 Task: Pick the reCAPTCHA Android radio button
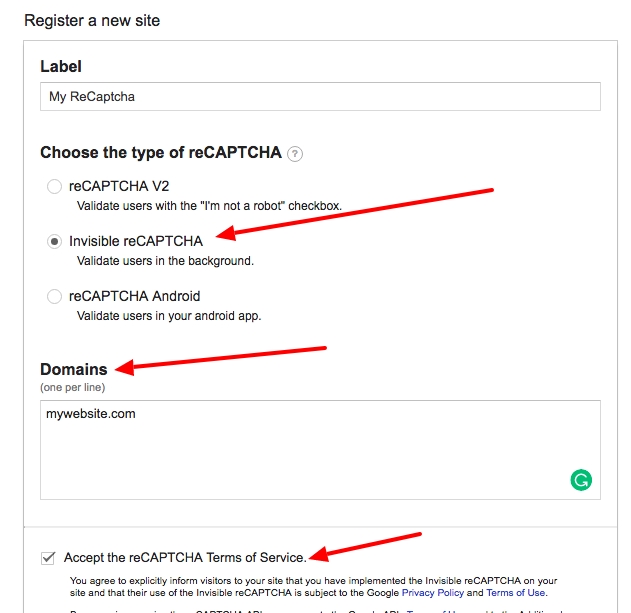coord(54,296)
